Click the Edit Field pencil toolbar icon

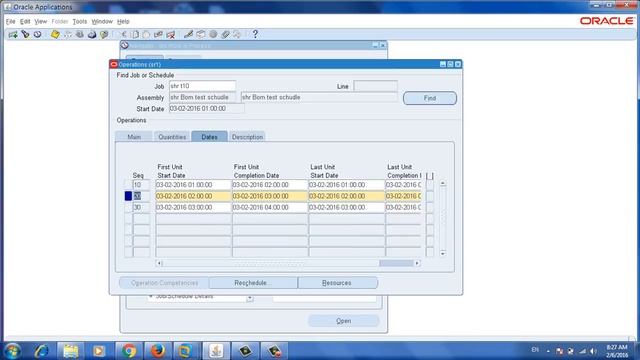188,35
